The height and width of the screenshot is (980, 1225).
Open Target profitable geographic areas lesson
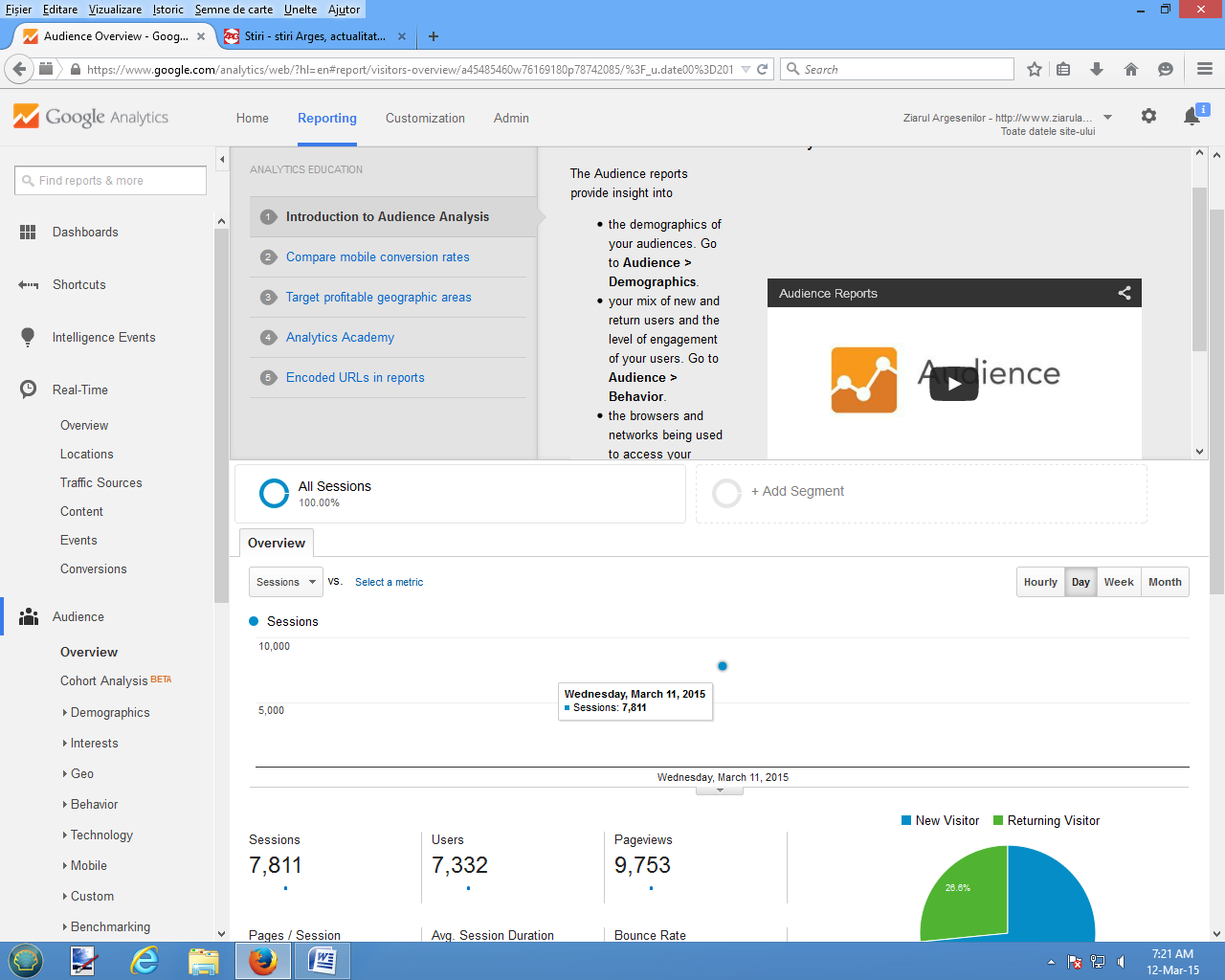(379, 297)
